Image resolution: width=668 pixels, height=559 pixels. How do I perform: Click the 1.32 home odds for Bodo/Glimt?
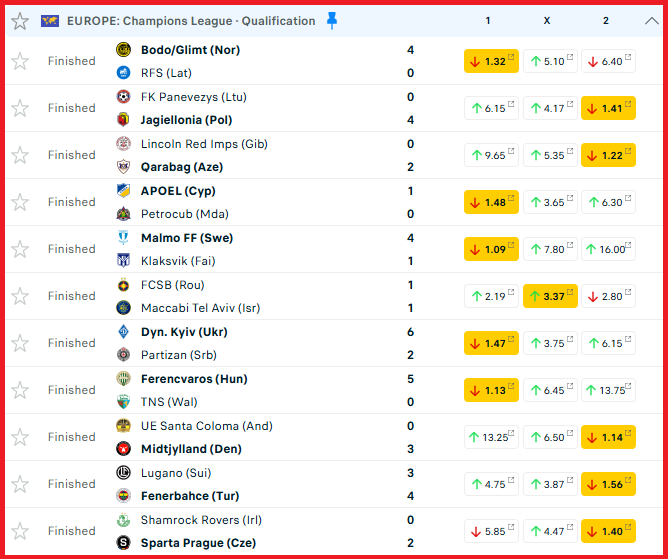491,61
